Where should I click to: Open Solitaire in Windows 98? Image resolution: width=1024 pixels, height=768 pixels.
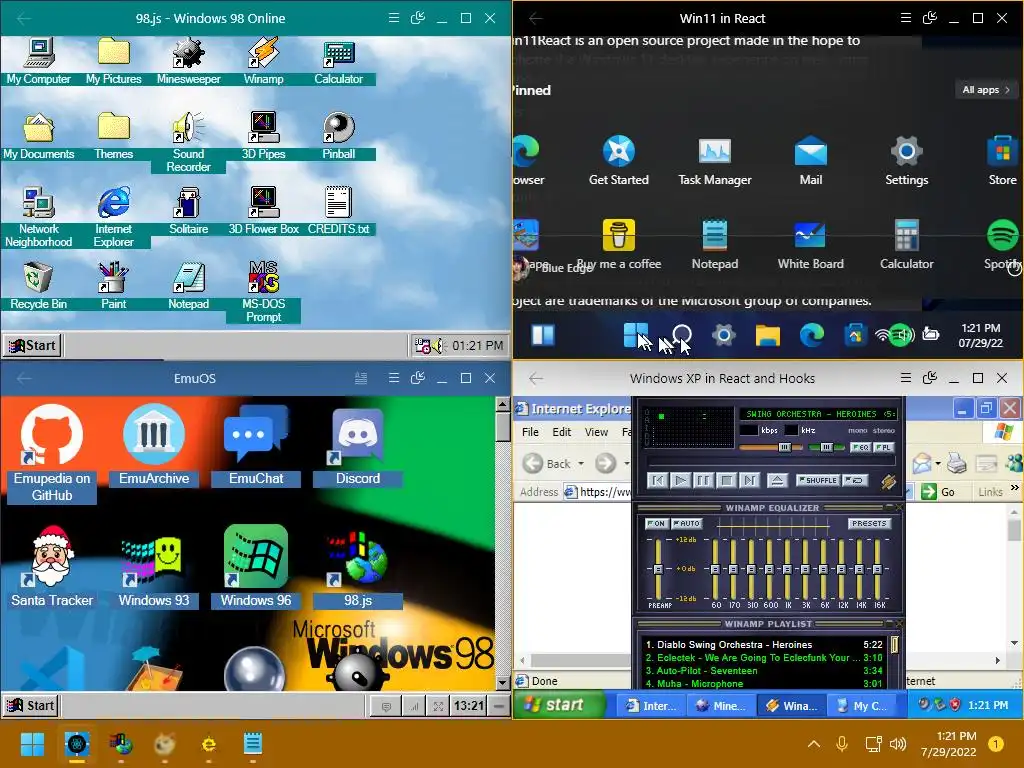tap(188, 210)
